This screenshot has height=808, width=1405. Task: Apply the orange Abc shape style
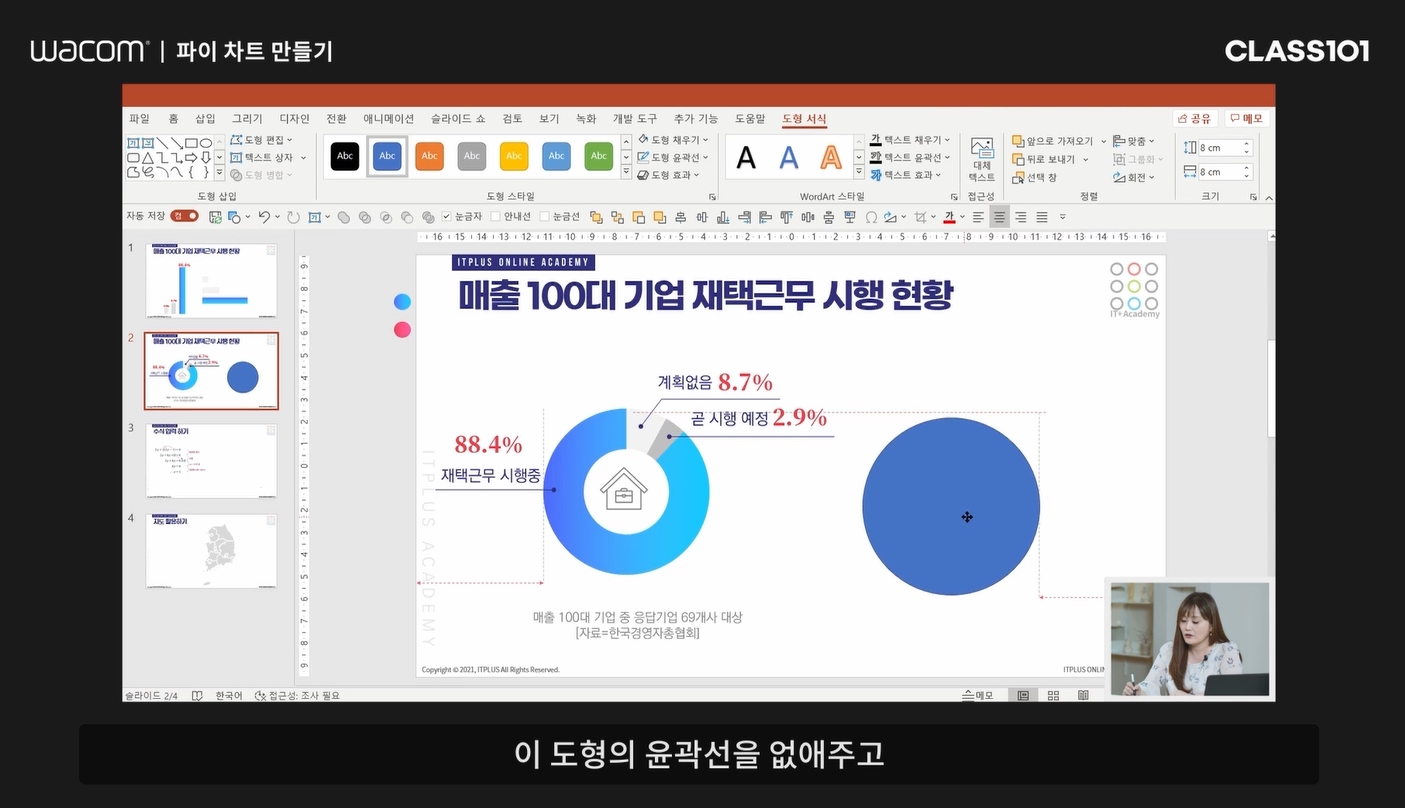click(429, 156)
